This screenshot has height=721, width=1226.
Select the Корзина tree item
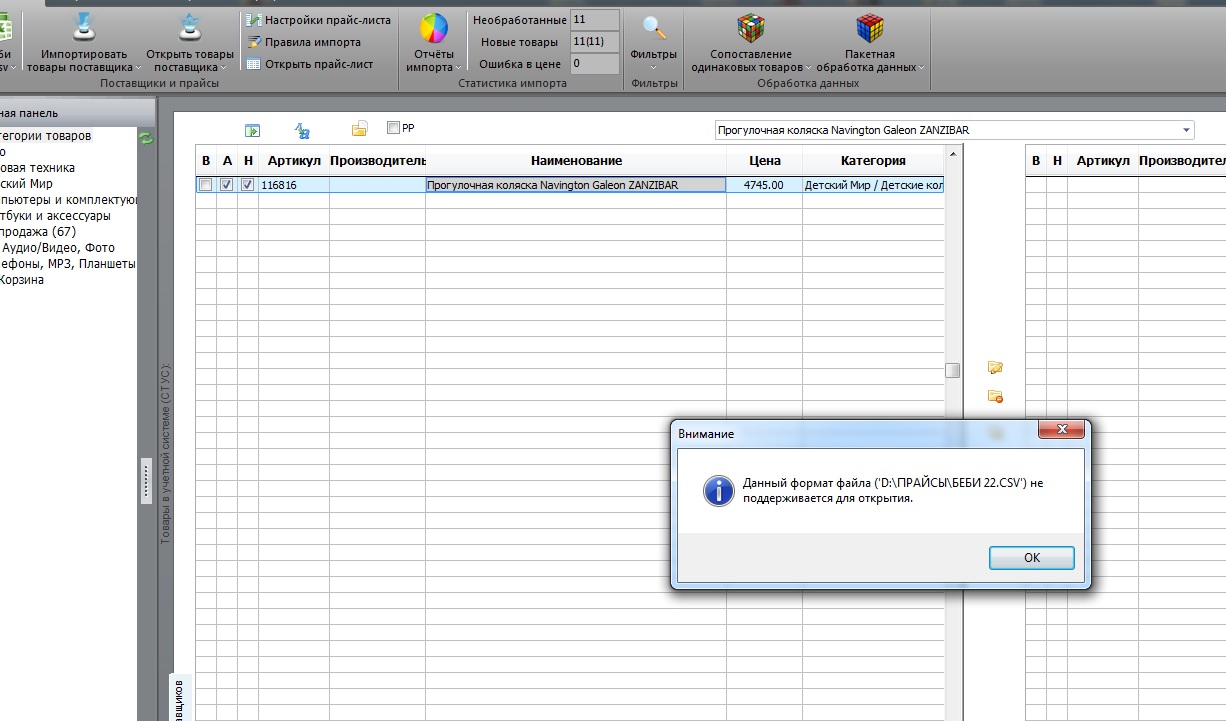(21, 280)
